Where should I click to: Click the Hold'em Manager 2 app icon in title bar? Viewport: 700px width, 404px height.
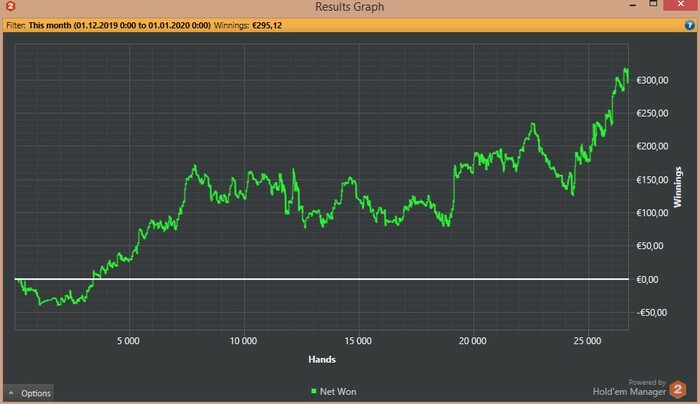tap(10, 6)
